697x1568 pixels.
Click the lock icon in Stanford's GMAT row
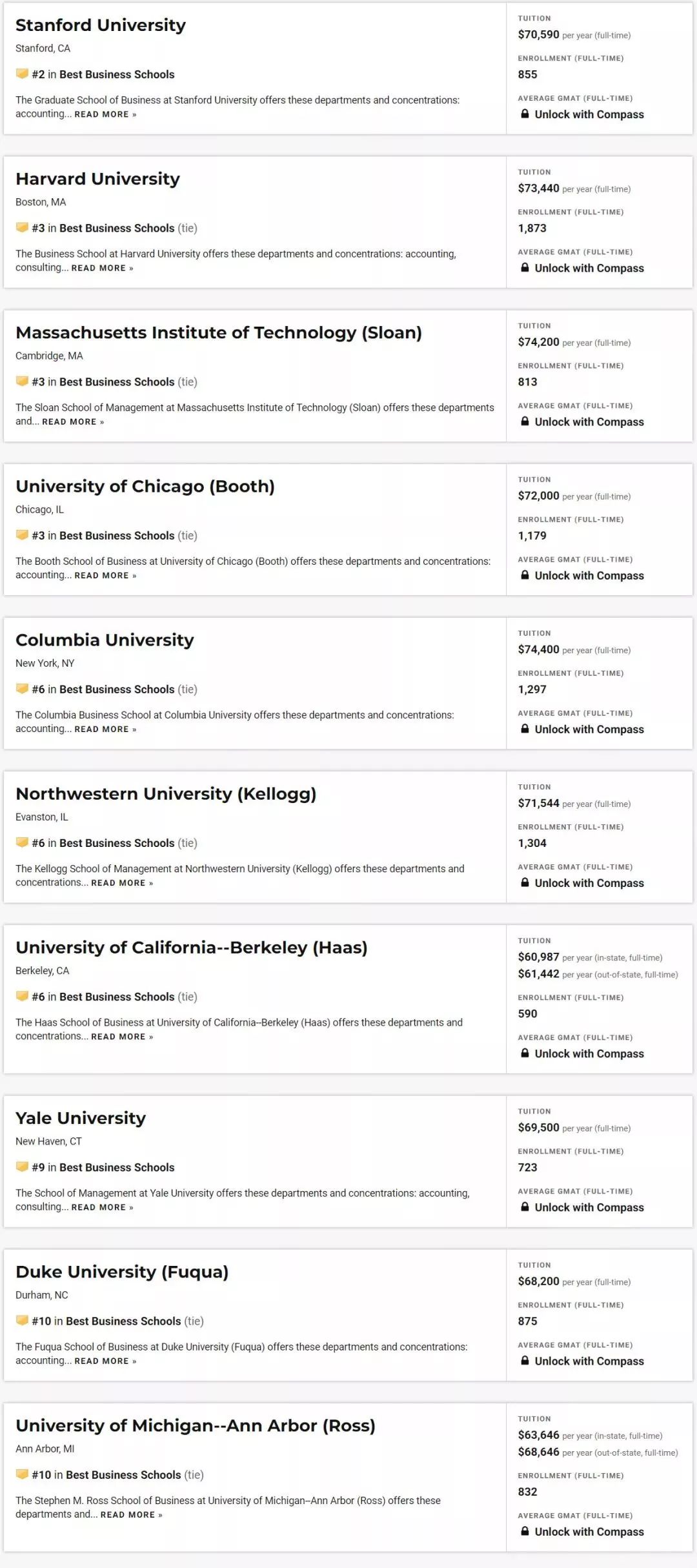coord(525,114)
